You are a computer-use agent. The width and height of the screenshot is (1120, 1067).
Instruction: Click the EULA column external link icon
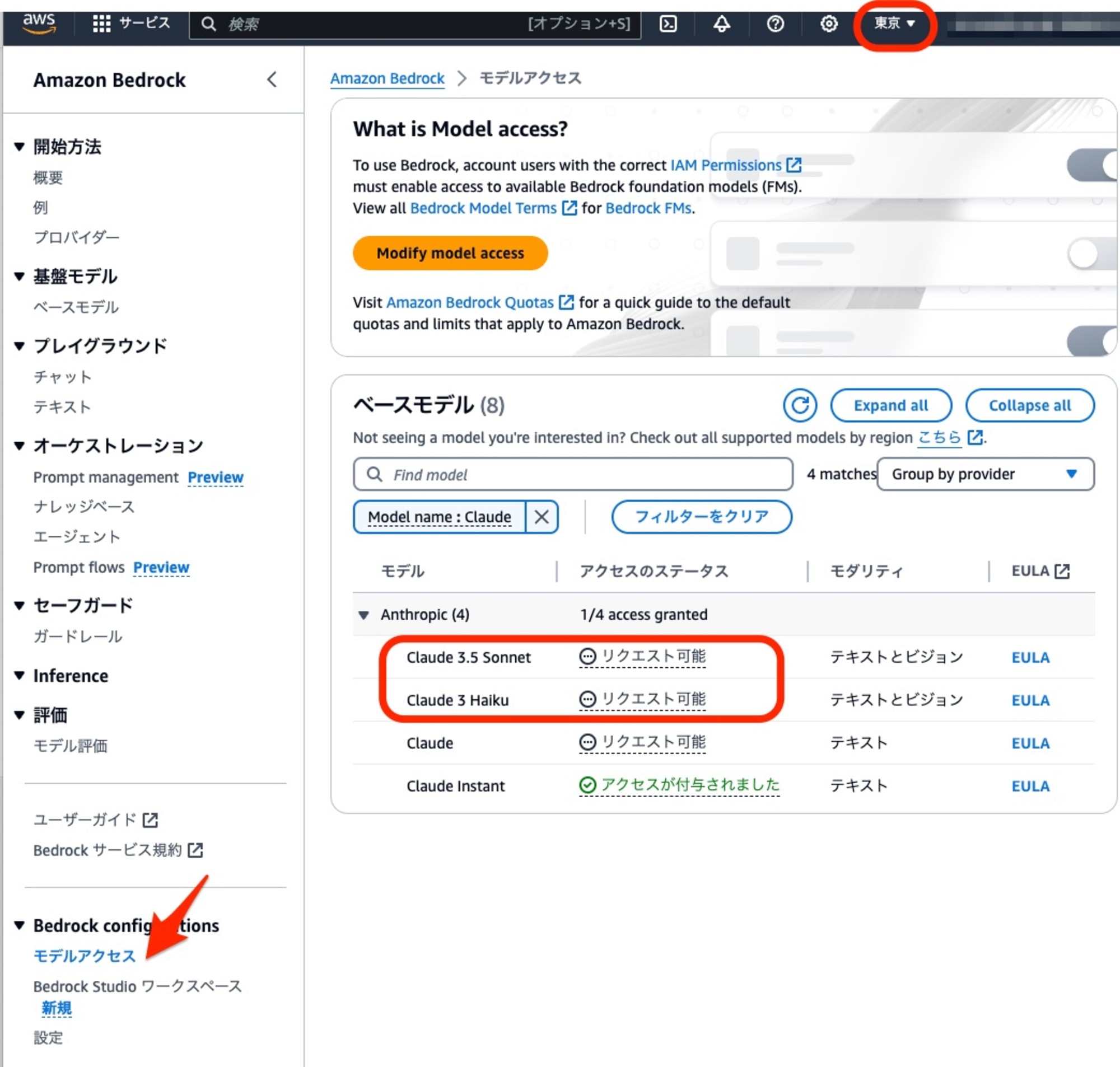1061,570
